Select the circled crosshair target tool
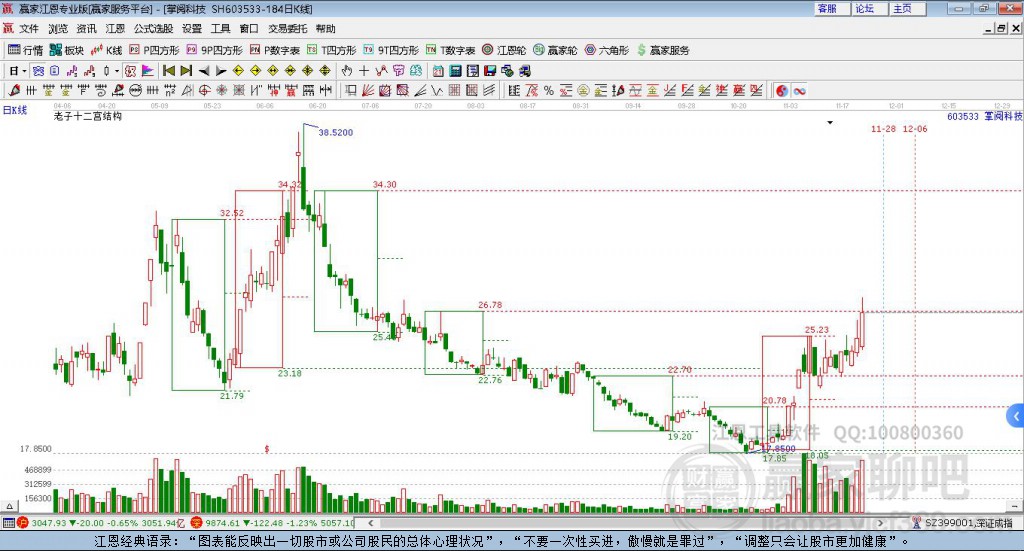The height and width of the screenshot is (551, 1024). (x=204, y=91)
